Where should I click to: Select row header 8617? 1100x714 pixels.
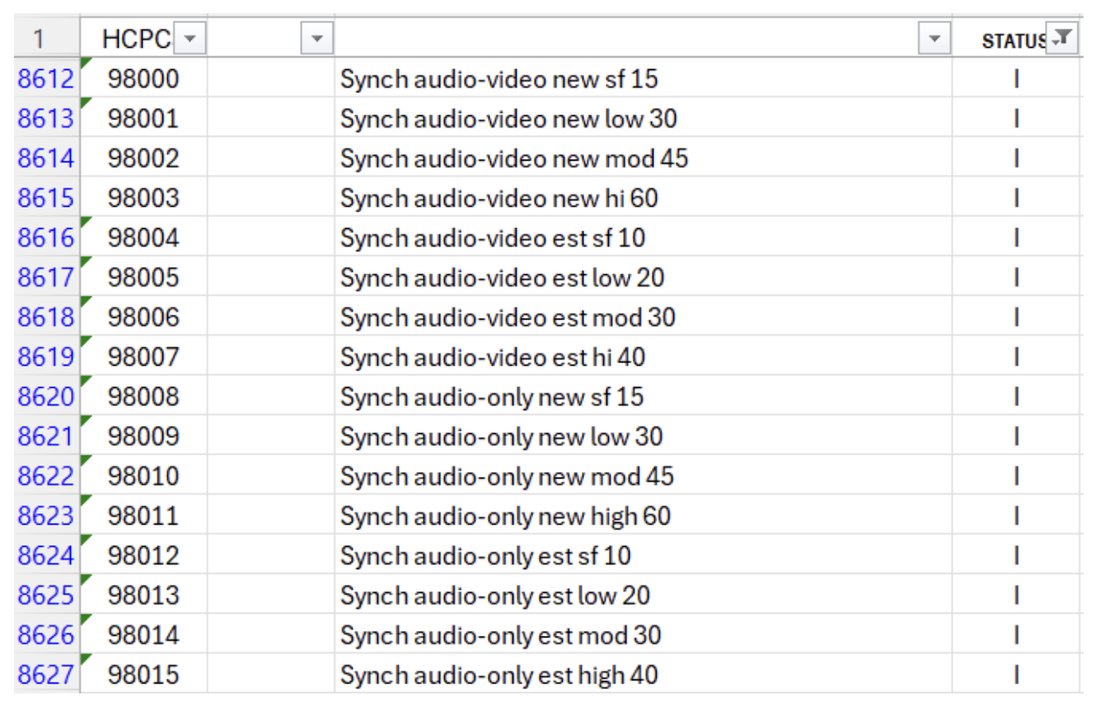tap(46, 277)
